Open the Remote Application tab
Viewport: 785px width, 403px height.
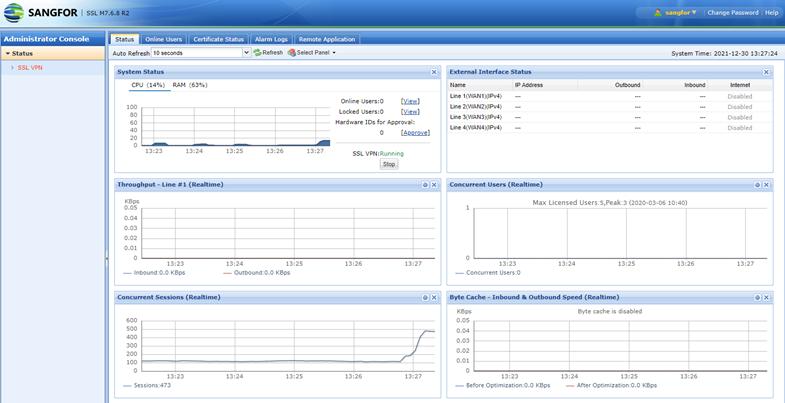pyautogui.click(x=326, y=39)
